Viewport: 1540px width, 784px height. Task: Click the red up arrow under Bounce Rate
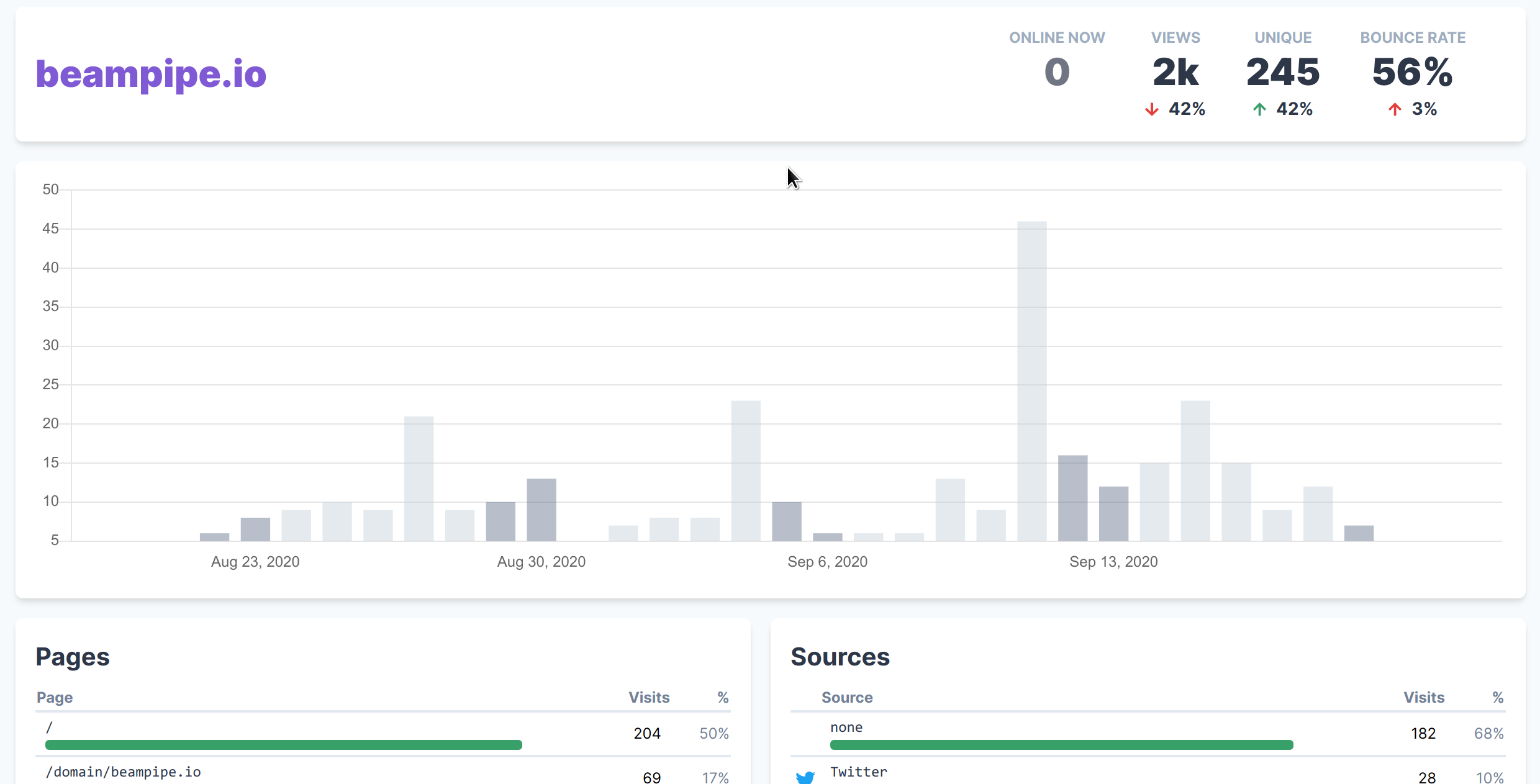1395,109
